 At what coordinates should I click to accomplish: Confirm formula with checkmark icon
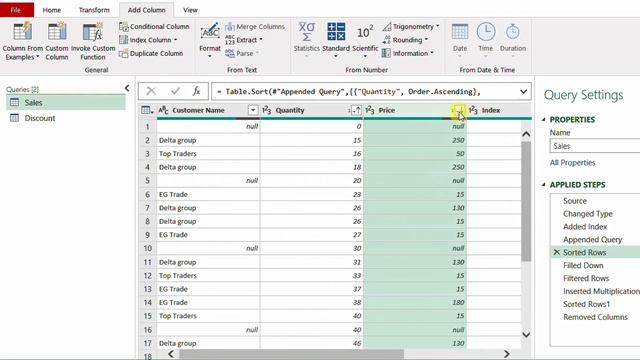pyautogui.click(x=176, y=91)
